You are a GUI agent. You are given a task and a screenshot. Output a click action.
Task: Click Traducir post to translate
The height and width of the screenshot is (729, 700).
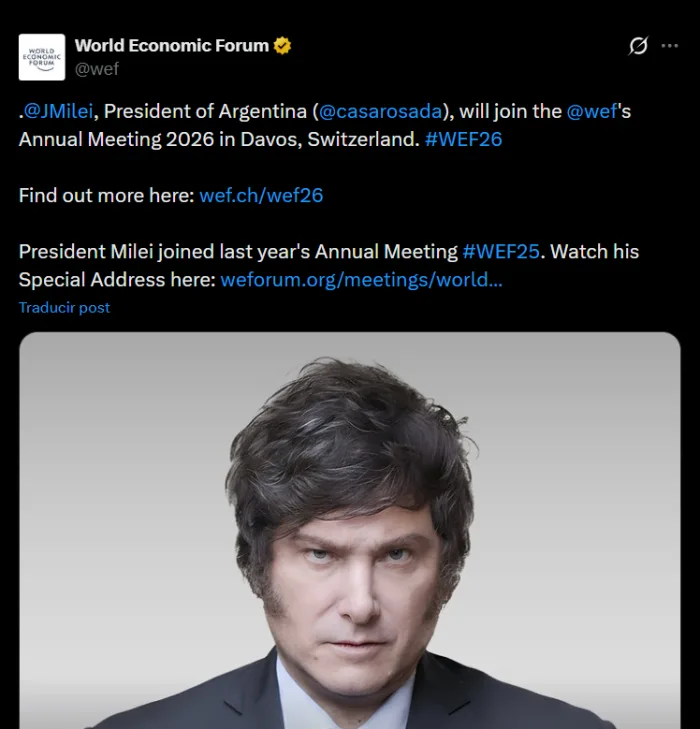64,308
